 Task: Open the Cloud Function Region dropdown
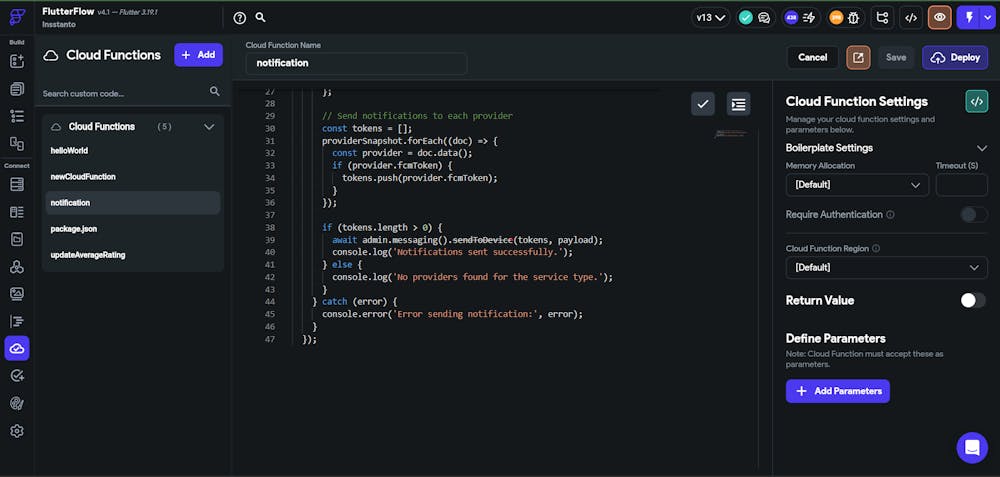(x=886, y=267)
